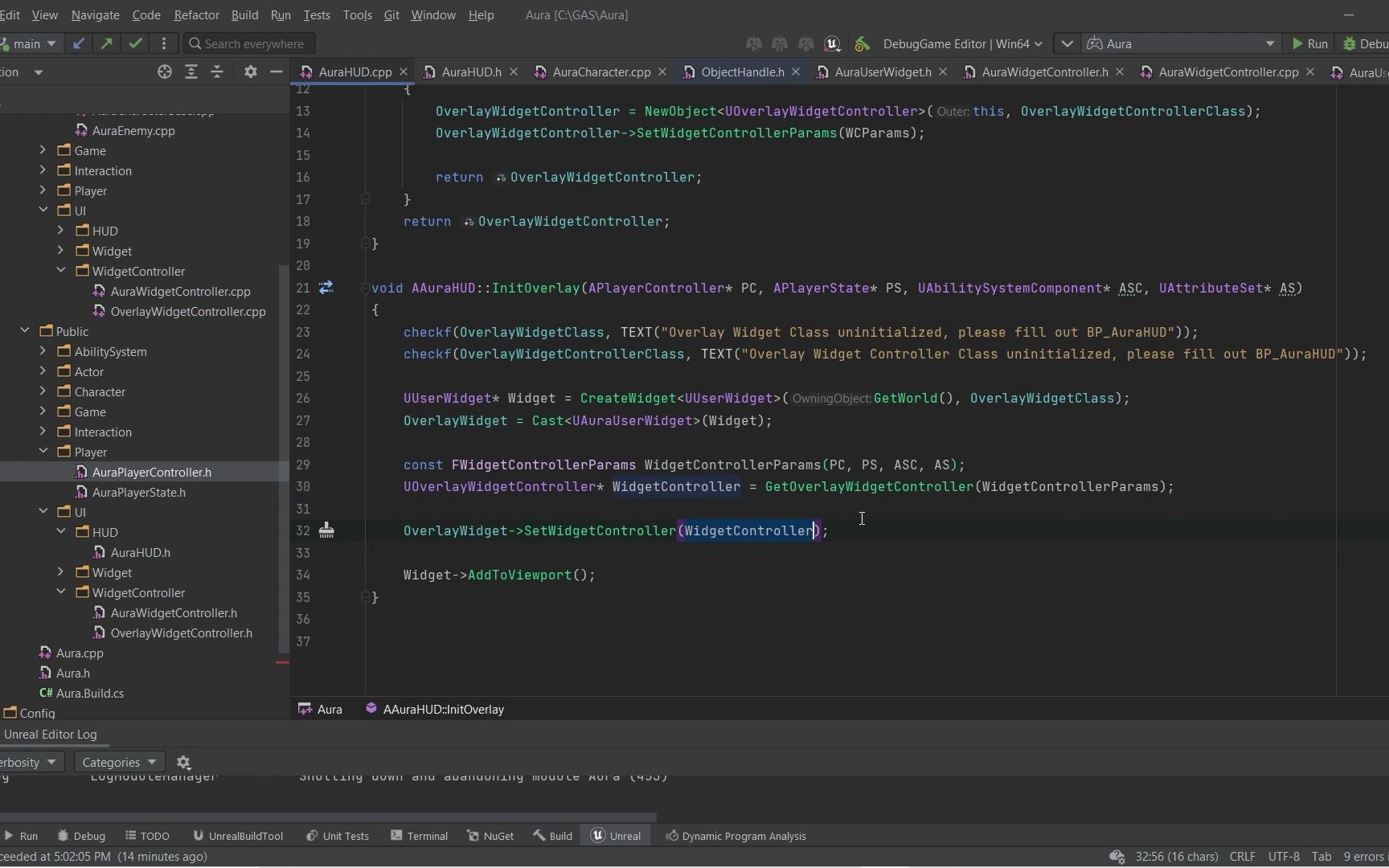Collapse all nodes in the Project tree
Viewport: 1389px width, 868px height.
pos(217,72)
